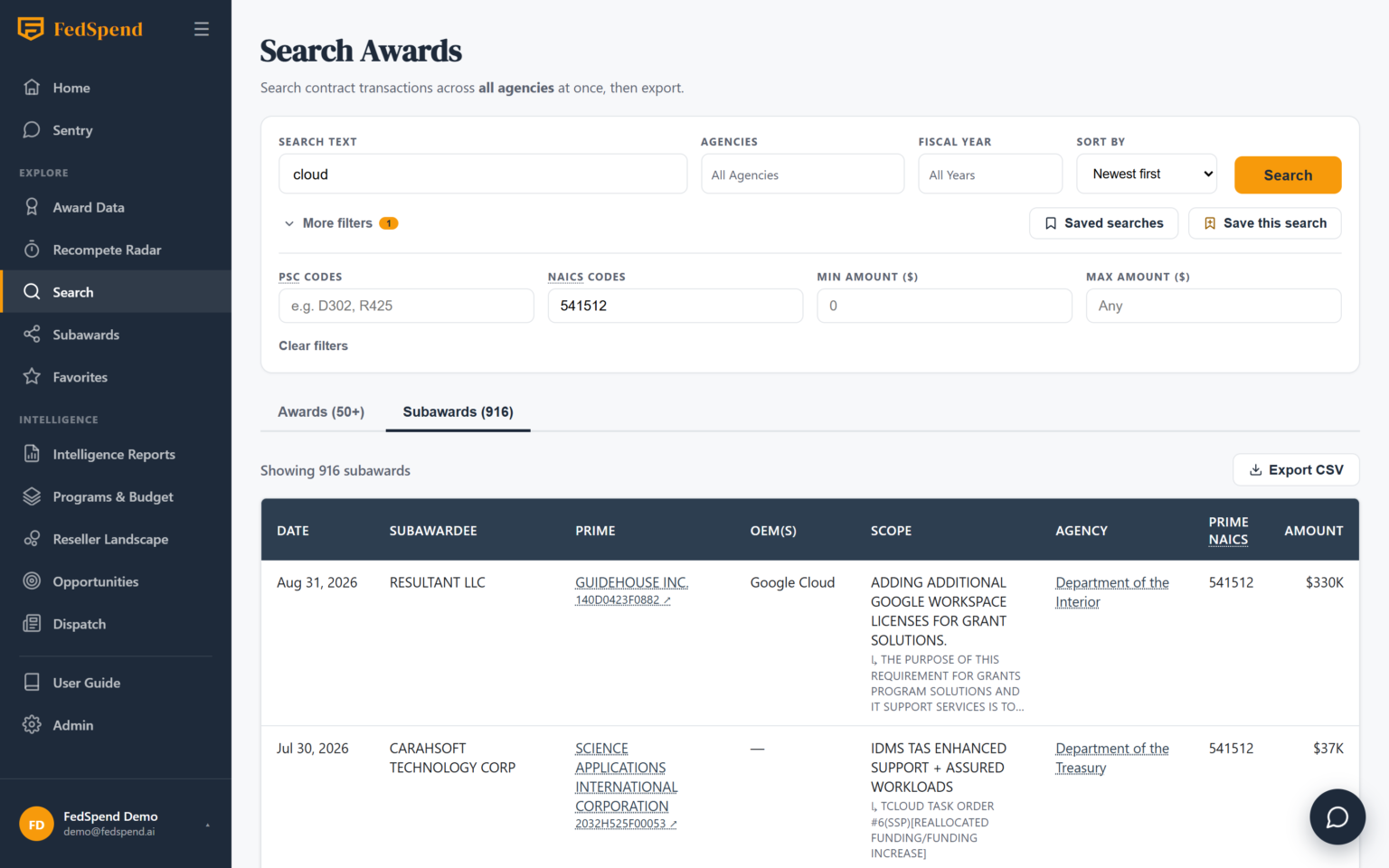Viewport: 1389px width, 868px height.
Task: Click the PSC Codes input field
Action: click(406, 306)
